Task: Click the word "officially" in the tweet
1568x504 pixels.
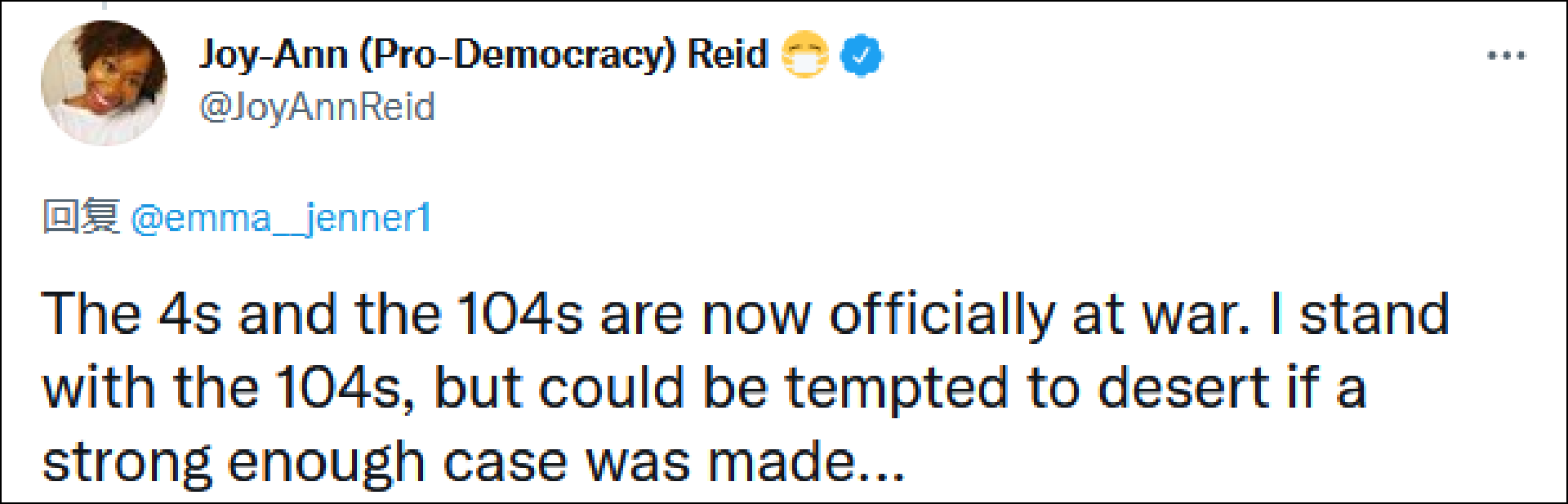Action: tap(942, 314)
